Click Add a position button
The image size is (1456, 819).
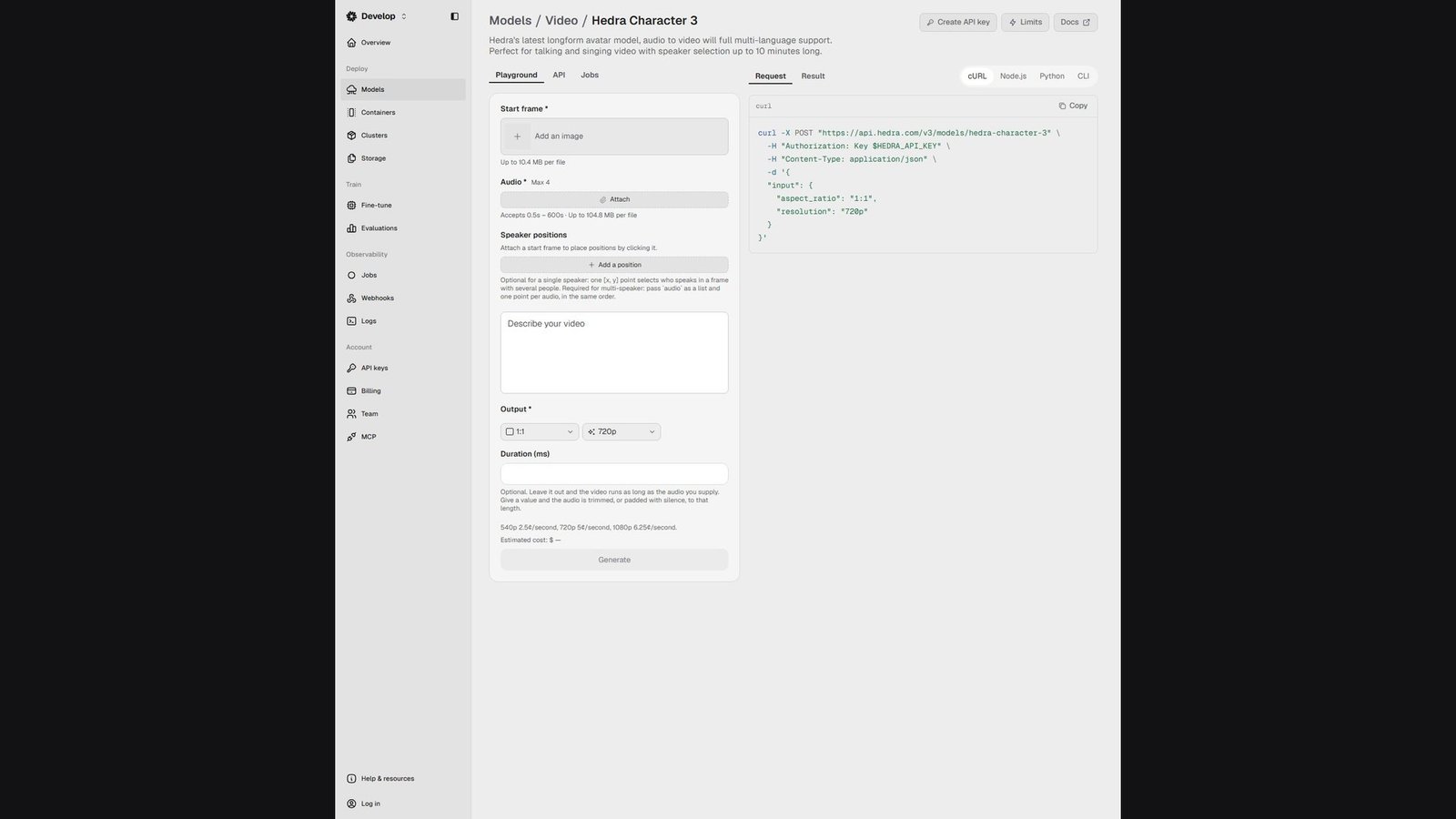(x=614, y=265)
